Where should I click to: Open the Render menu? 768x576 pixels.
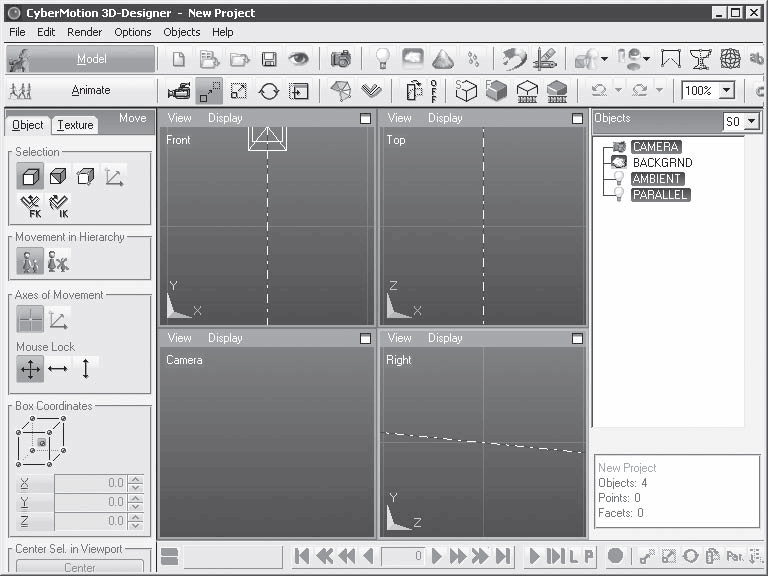pyautogui.click(x=84, y=32)
